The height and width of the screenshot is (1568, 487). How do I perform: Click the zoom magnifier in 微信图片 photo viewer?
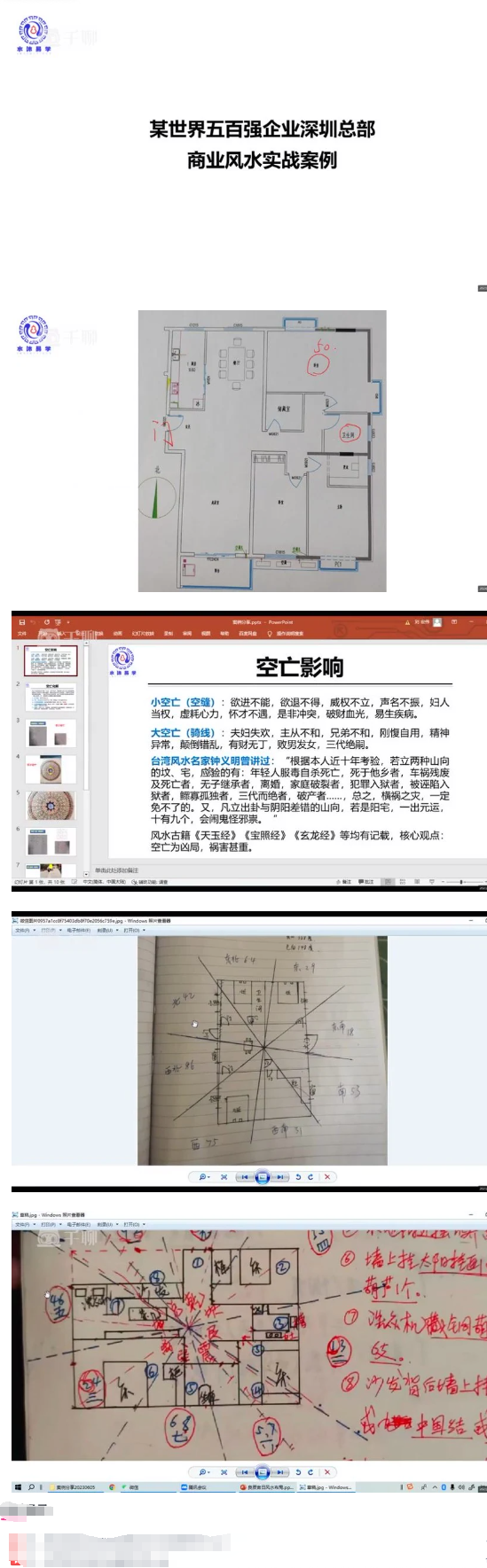point(203,1177)
